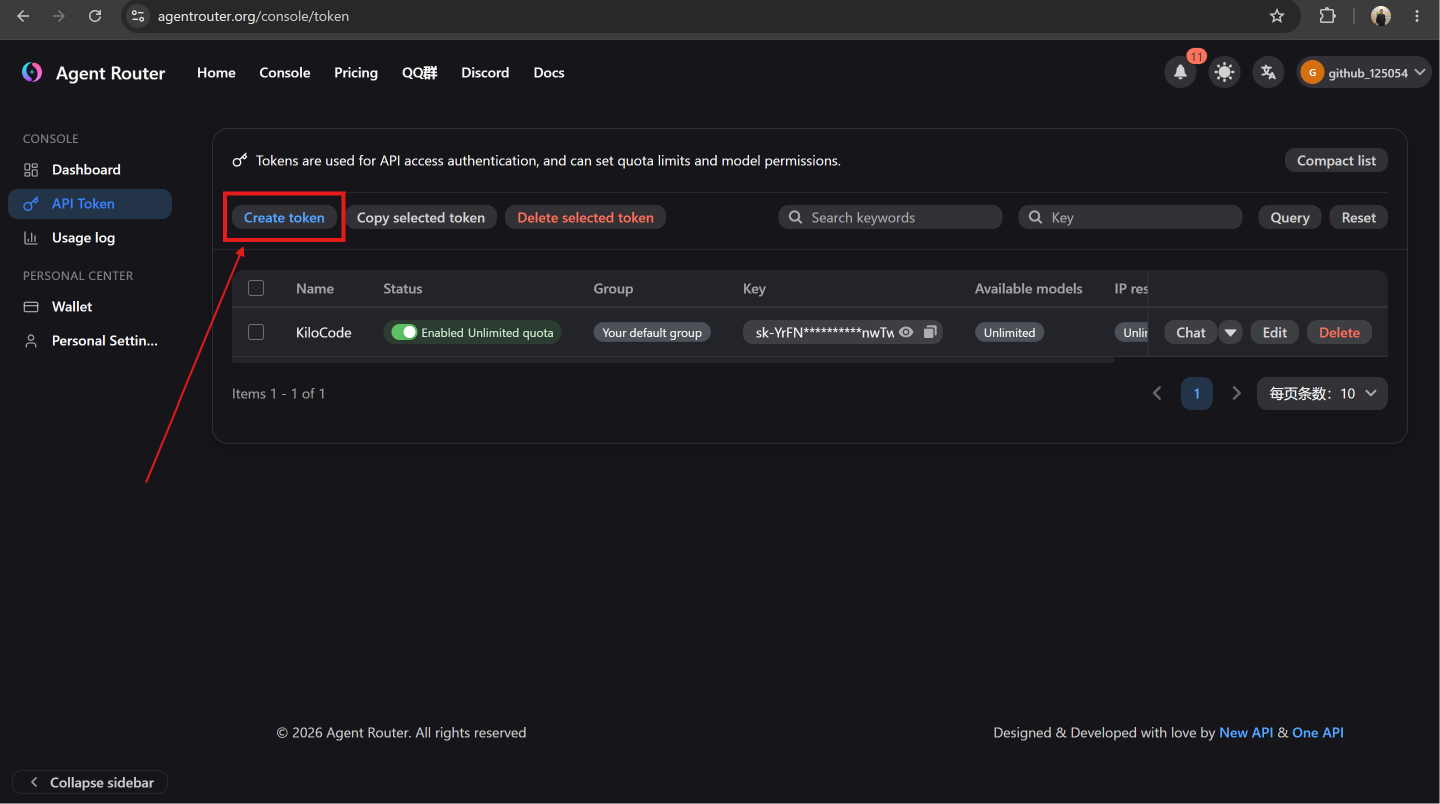1440x804 pixels.
Task: Delete the KiloCode token
Action: point(1339,332)
